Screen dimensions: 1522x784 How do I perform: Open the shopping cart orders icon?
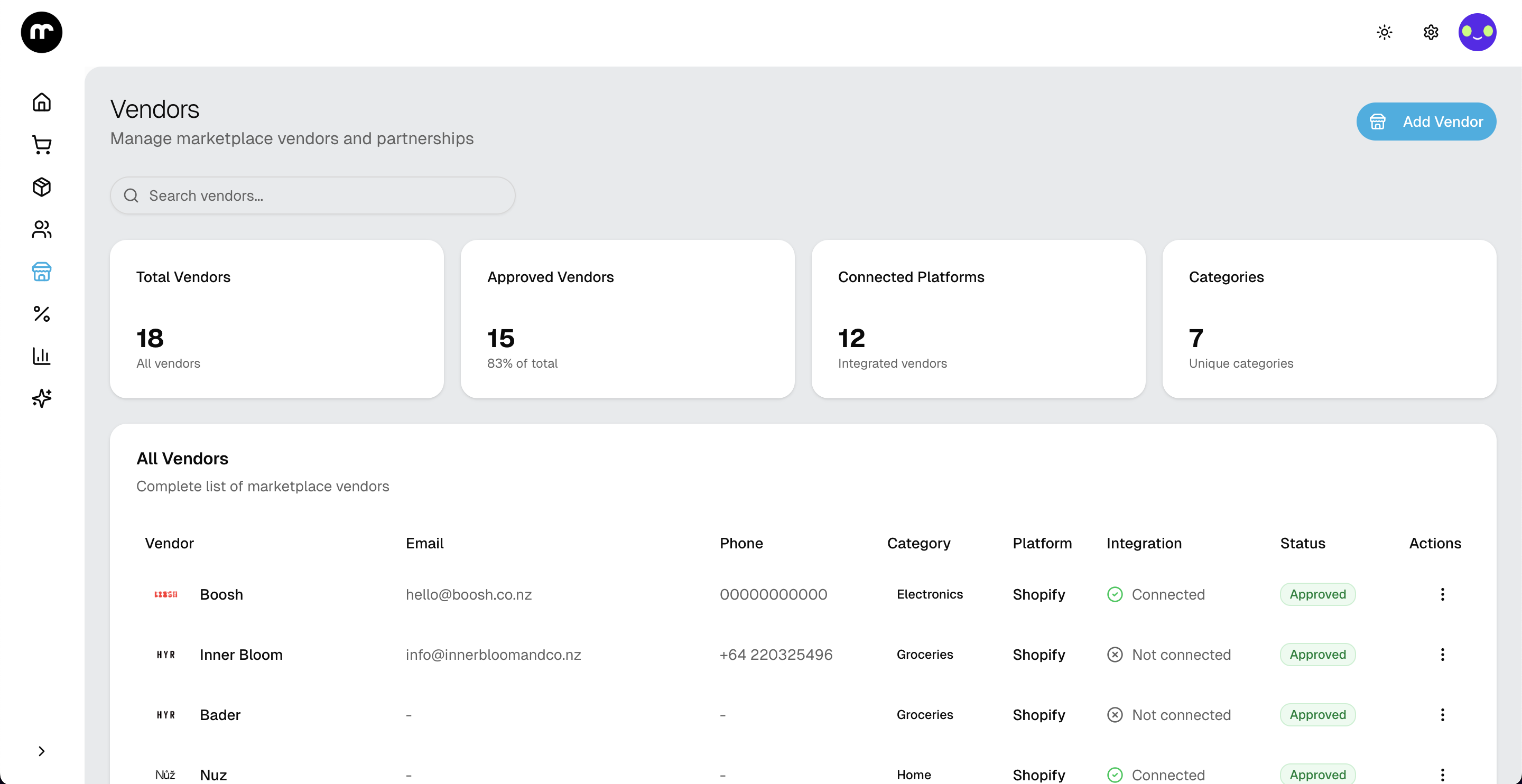point(41,145)
